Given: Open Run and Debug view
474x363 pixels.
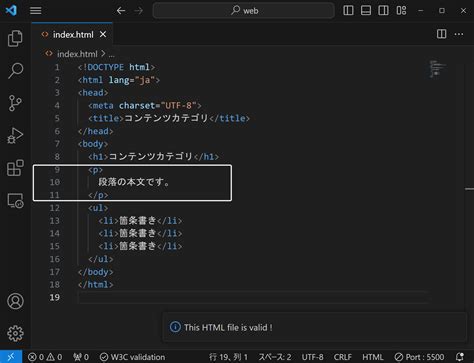Looking at the screenshot, I should click(x=15, y=135).
